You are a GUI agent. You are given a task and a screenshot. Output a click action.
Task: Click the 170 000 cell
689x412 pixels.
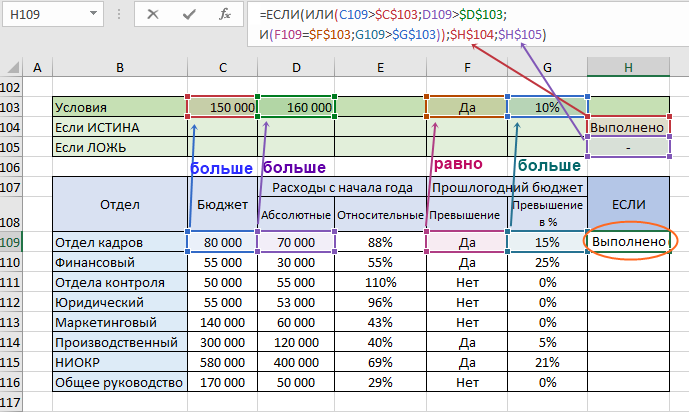[x=222, y=382]
